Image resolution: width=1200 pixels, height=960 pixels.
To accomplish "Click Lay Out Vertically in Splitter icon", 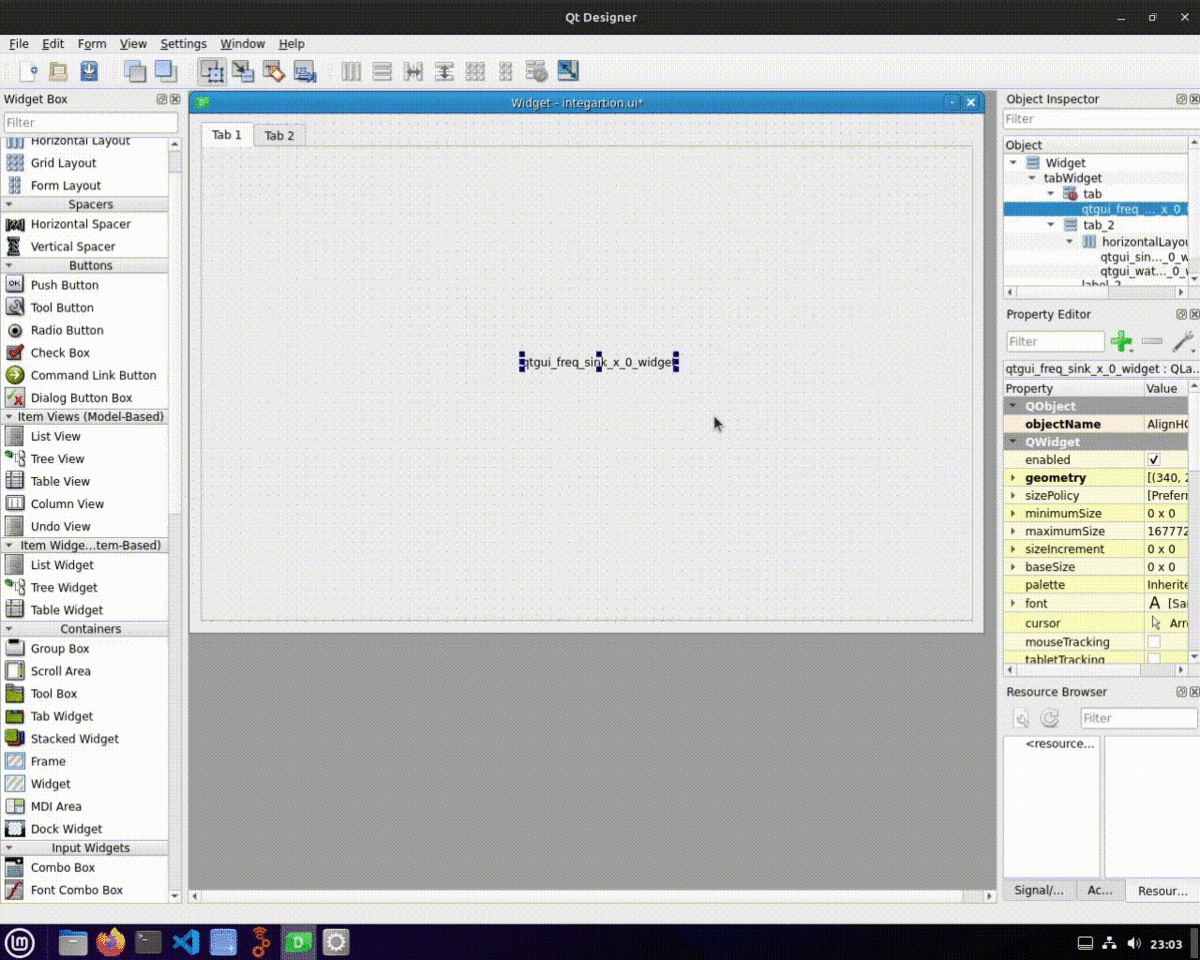I will (x=444, y=71).
